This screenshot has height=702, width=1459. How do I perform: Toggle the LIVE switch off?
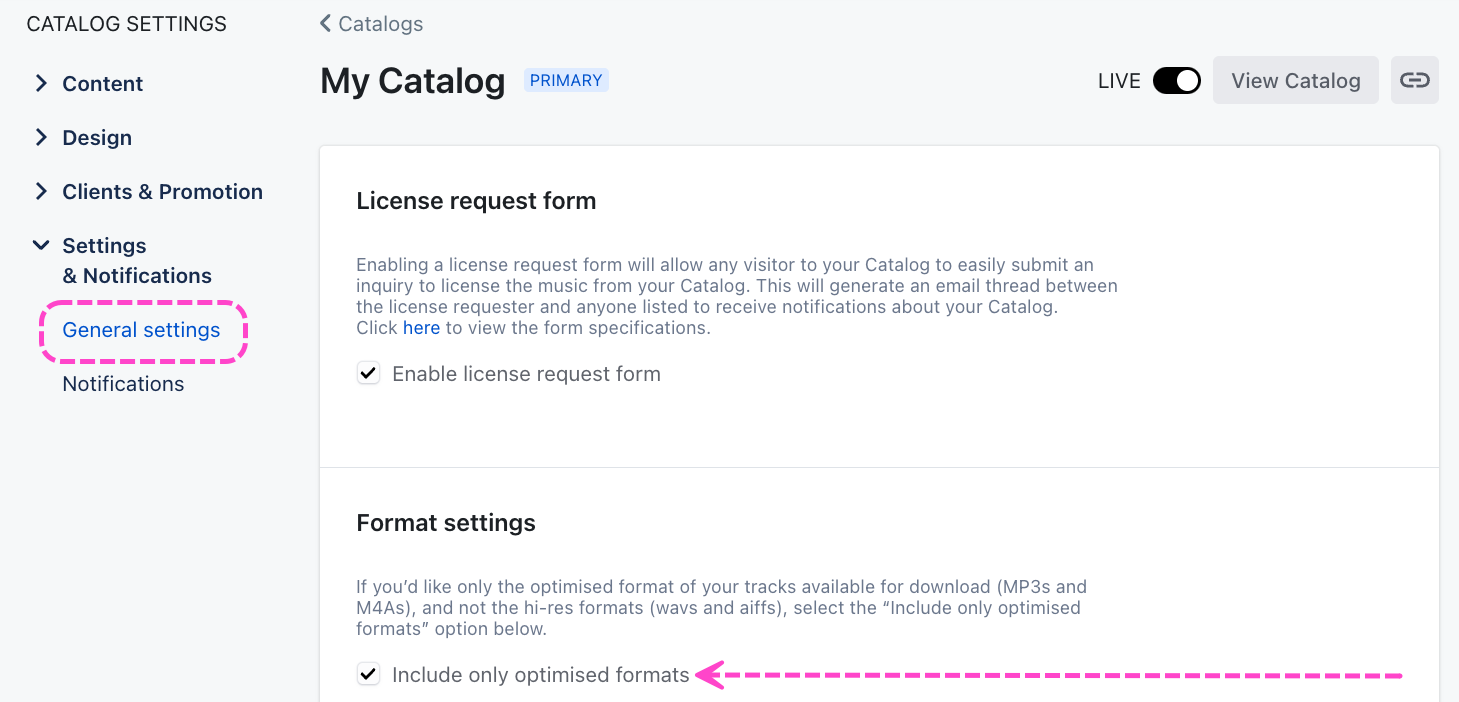1176,81
